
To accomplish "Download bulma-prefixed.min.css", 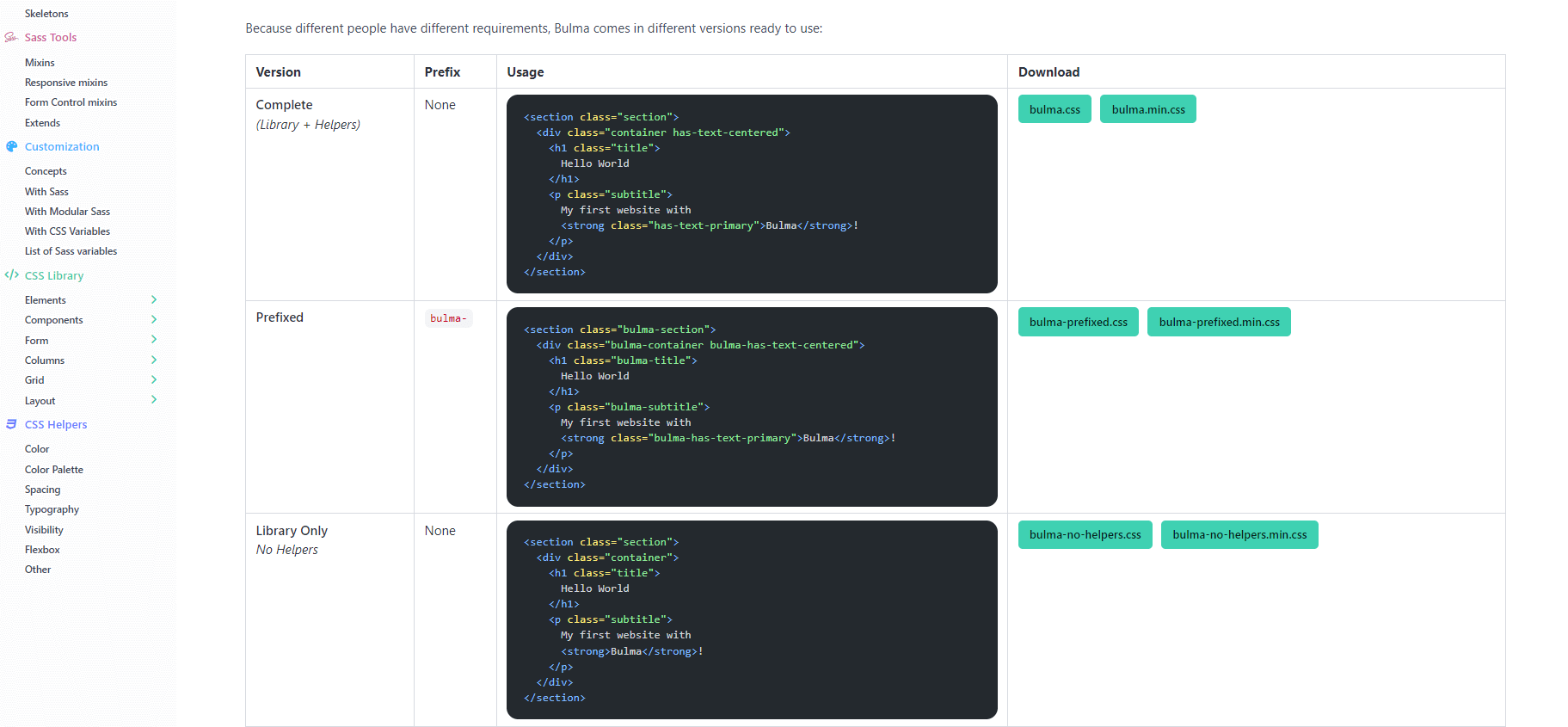I will [1219, 322].
